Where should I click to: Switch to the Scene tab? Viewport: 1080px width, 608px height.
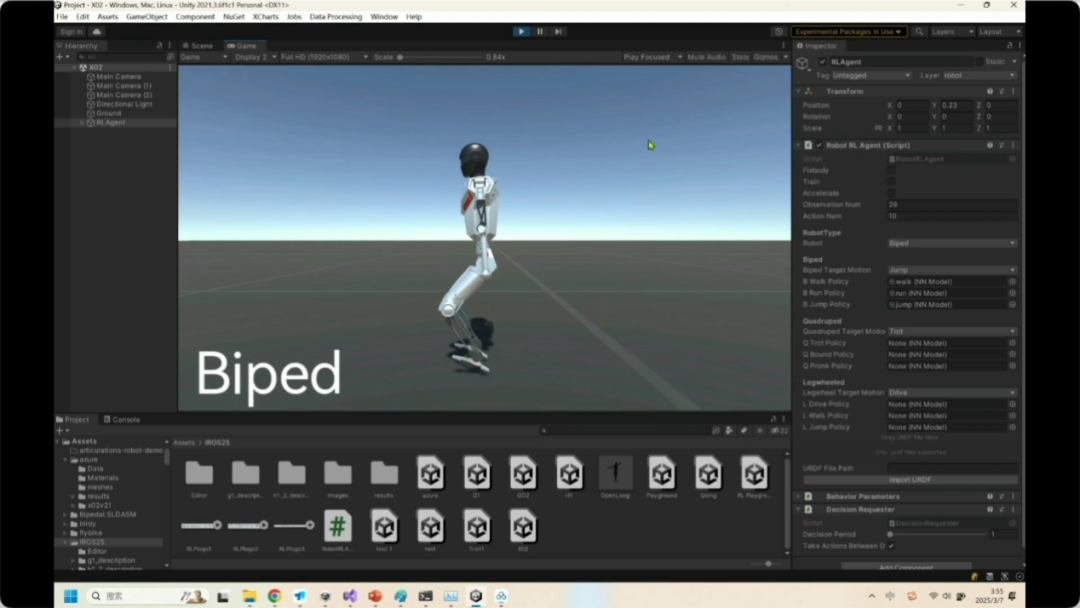pos(198,45)
